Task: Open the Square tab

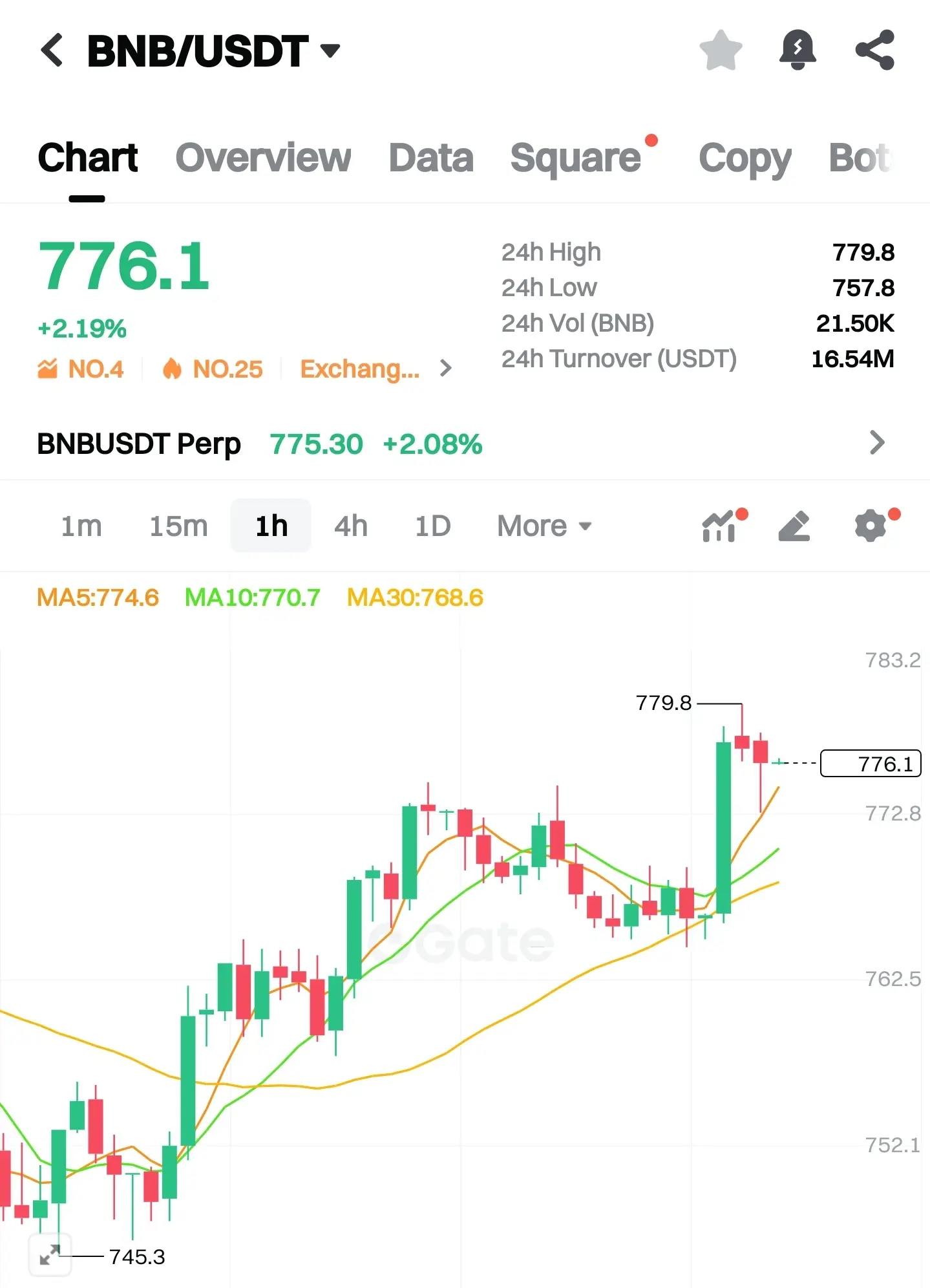Action: [x=576, y=157]
